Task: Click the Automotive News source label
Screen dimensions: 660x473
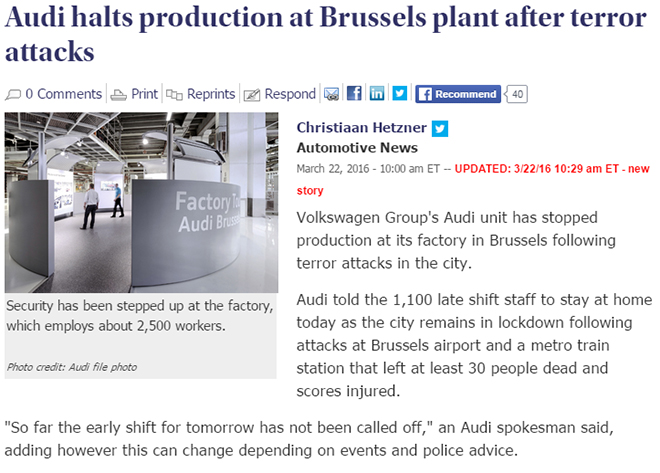Action: click(357, 148)
